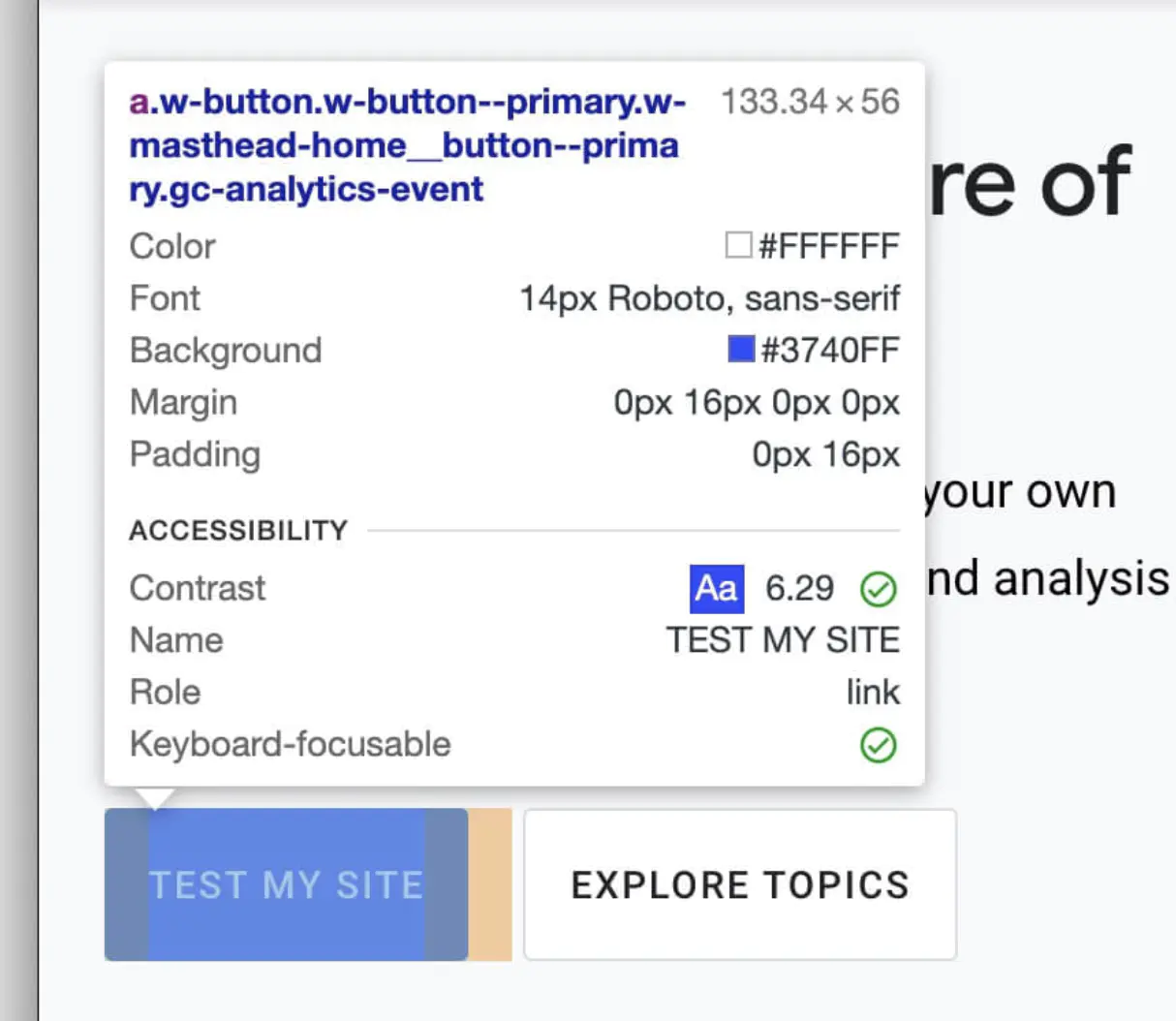Click the contrast ratio number 6.29
Viewport: 1176px width, 1021px height.
coord(799,588)
